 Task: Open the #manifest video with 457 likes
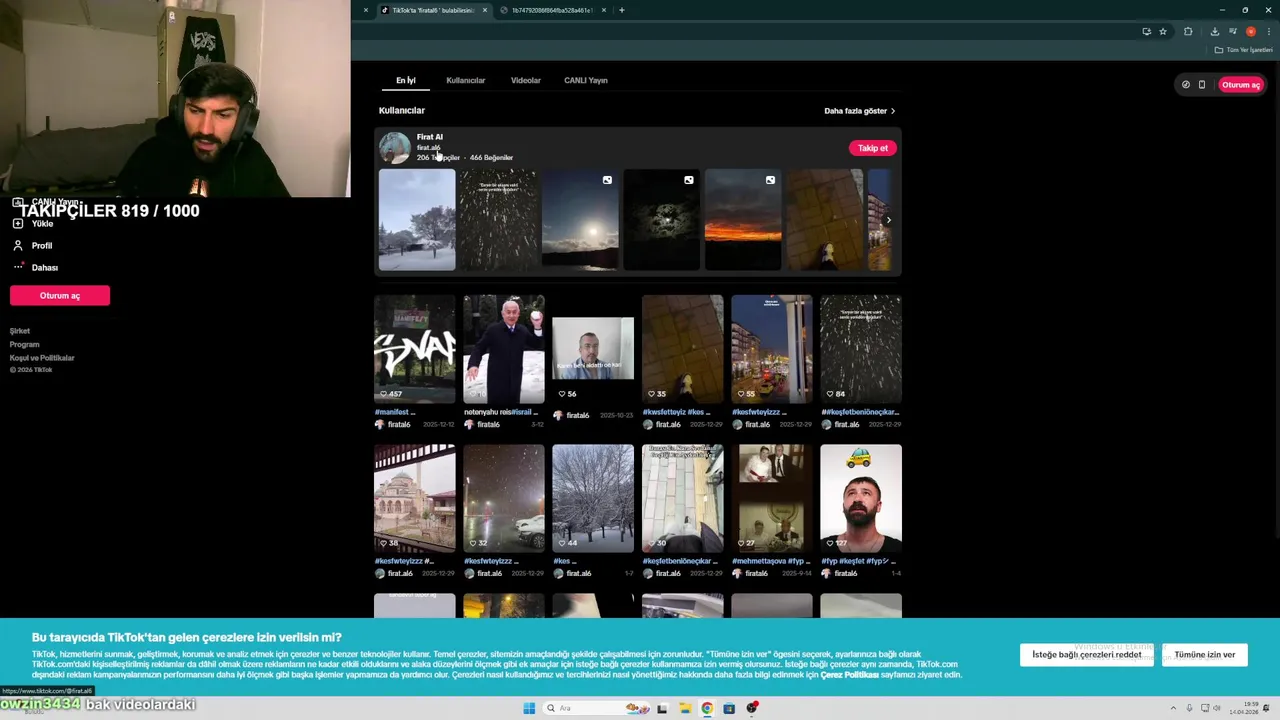pos(415,348)
